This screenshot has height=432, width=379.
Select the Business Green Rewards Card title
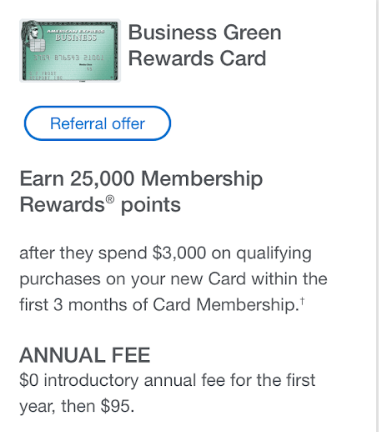[x=205, y=45]
